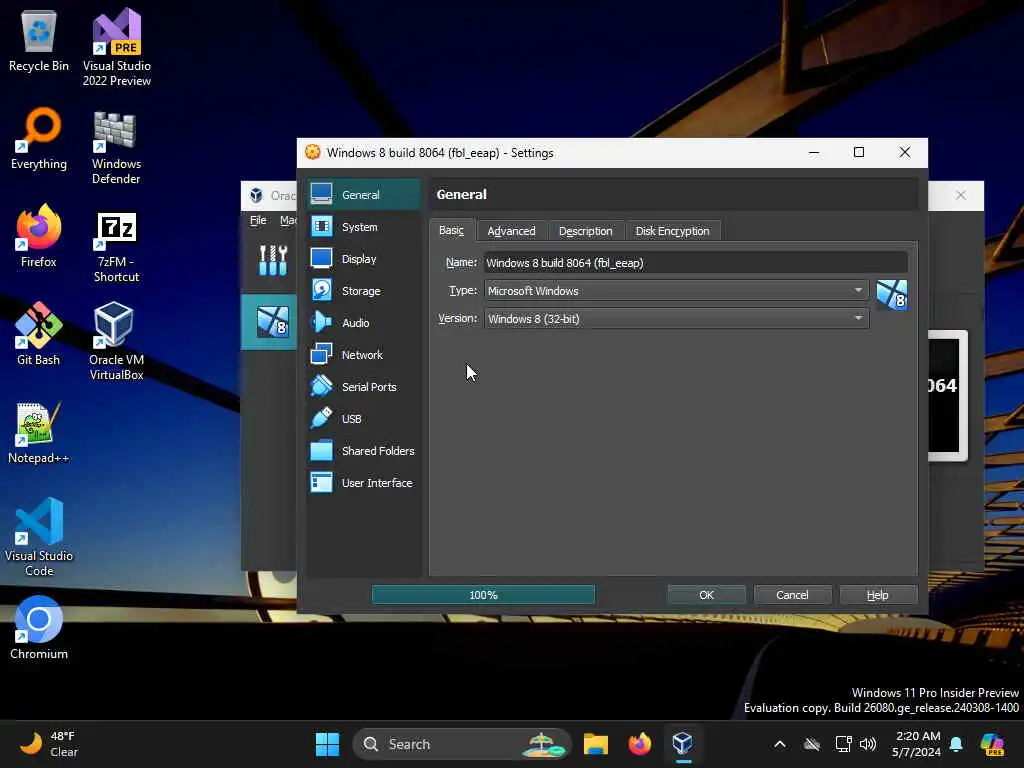This screenshot has height=768, width=1024.
Task: Open File Explorer from taskbar
Action: pos(596,744)
